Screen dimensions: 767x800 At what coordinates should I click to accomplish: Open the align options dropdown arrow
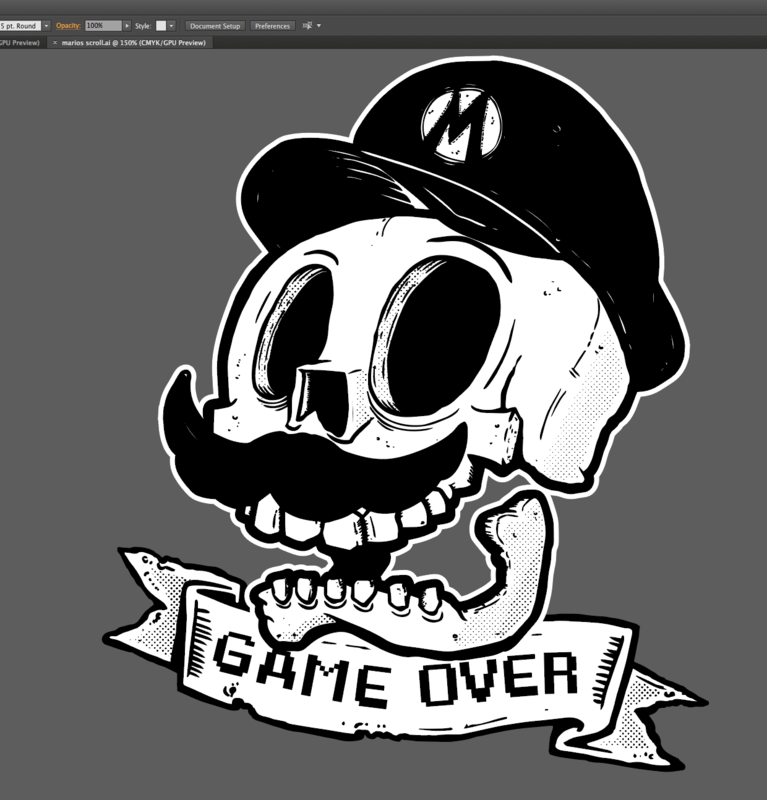click(319, 26)
